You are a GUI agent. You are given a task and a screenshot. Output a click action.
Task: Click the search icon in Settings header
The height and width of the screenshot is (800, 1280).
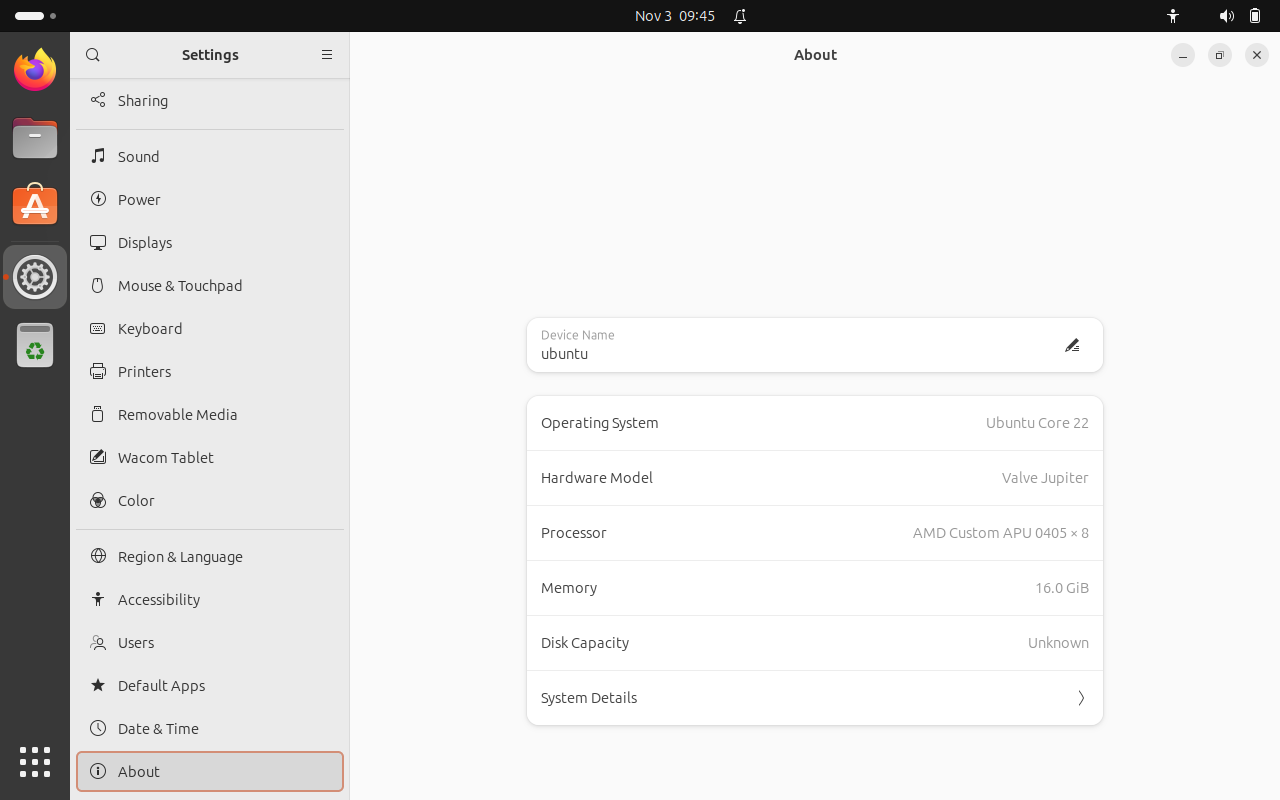(x=93, y=55)
